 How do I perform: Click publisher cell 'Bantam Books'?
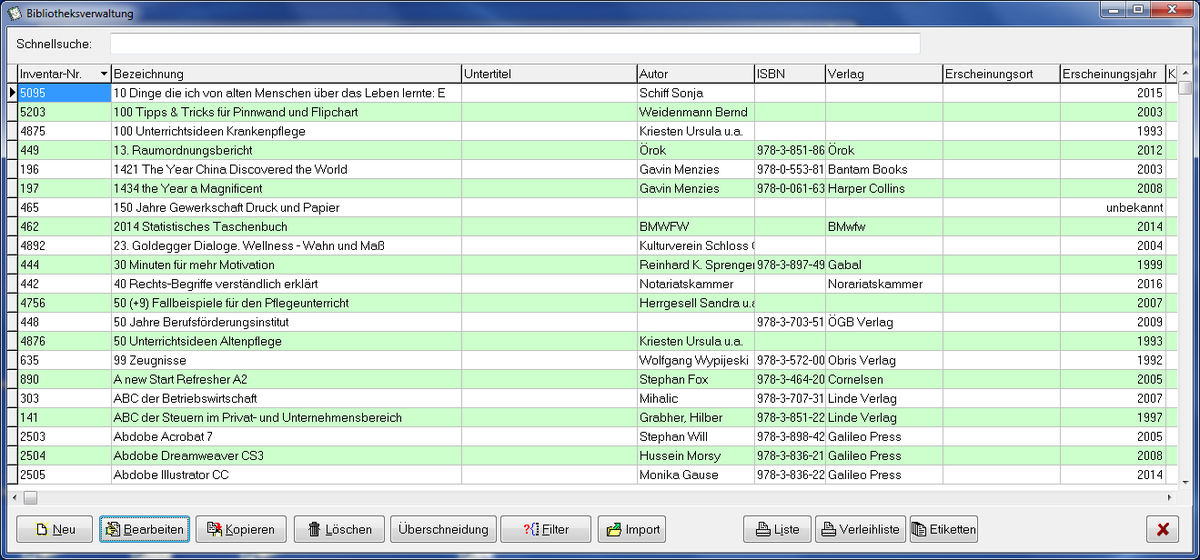[x=884, y=169]
